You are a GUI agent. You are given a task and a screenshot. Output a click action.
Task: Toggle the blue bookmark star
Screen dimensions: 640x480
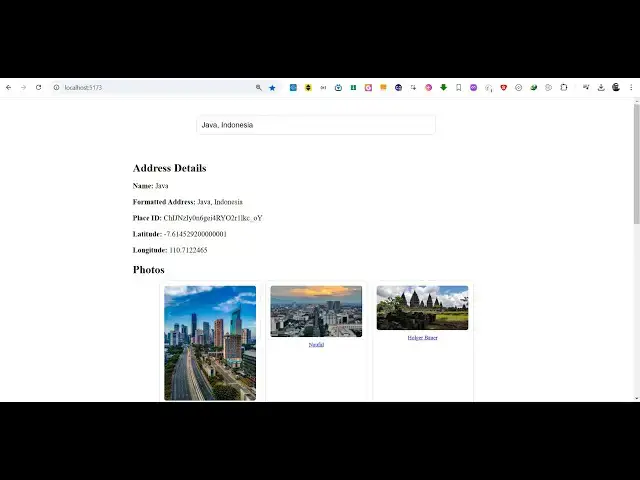point(272,87)
